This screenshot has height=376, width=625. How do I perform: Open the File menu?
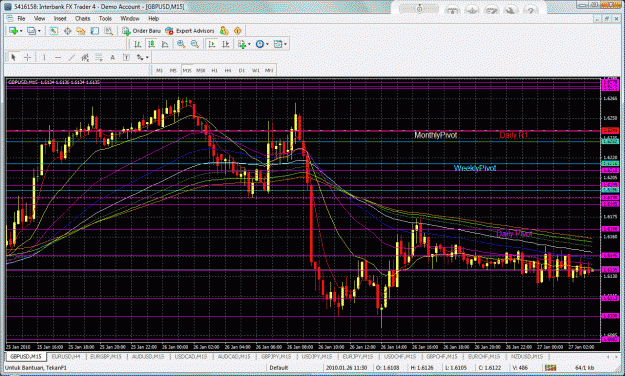click(21, 18)
